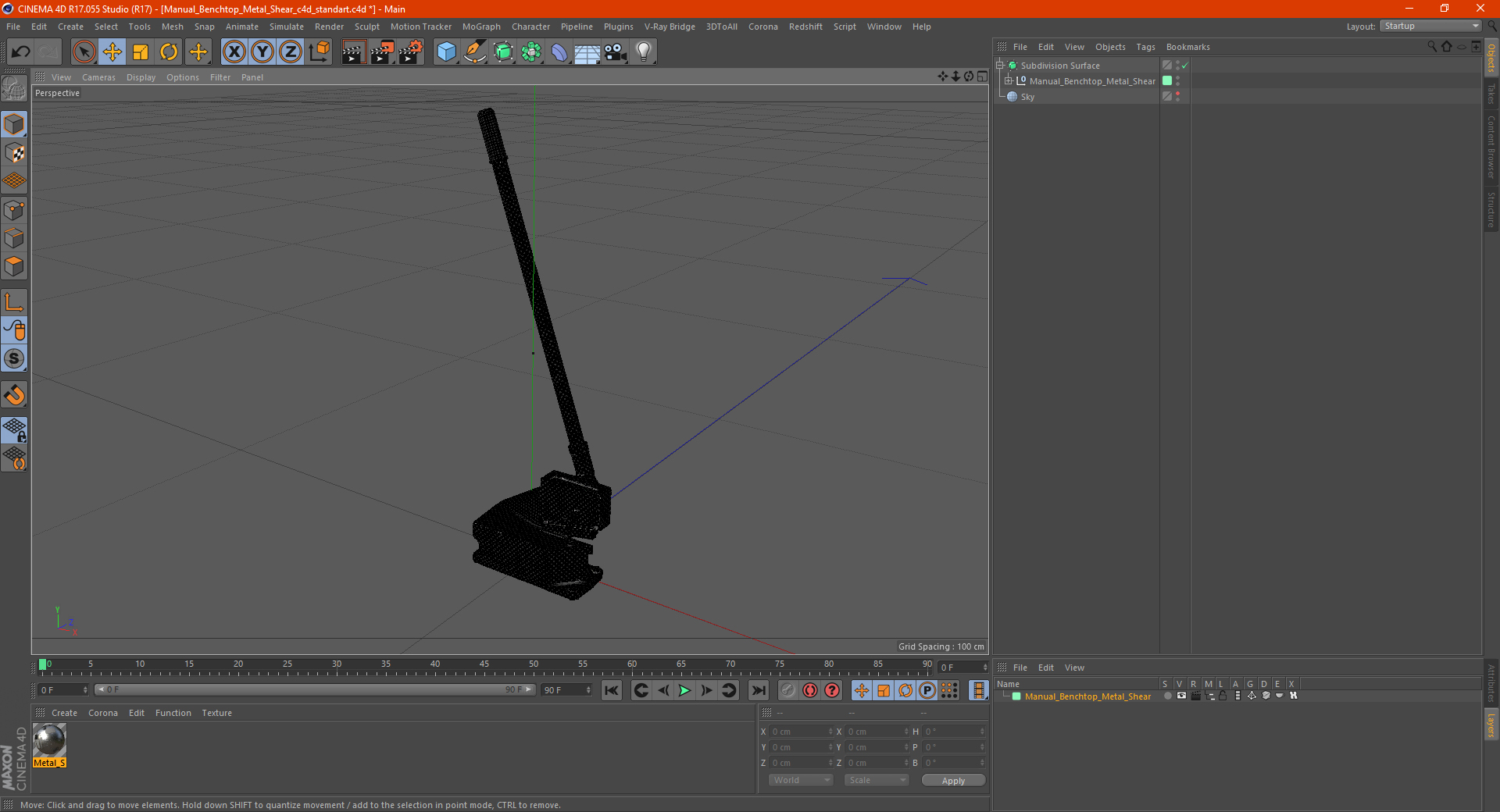1500x812 pixels.
Task: Click timeline frame 45 marker
Action: coord(484,666)
